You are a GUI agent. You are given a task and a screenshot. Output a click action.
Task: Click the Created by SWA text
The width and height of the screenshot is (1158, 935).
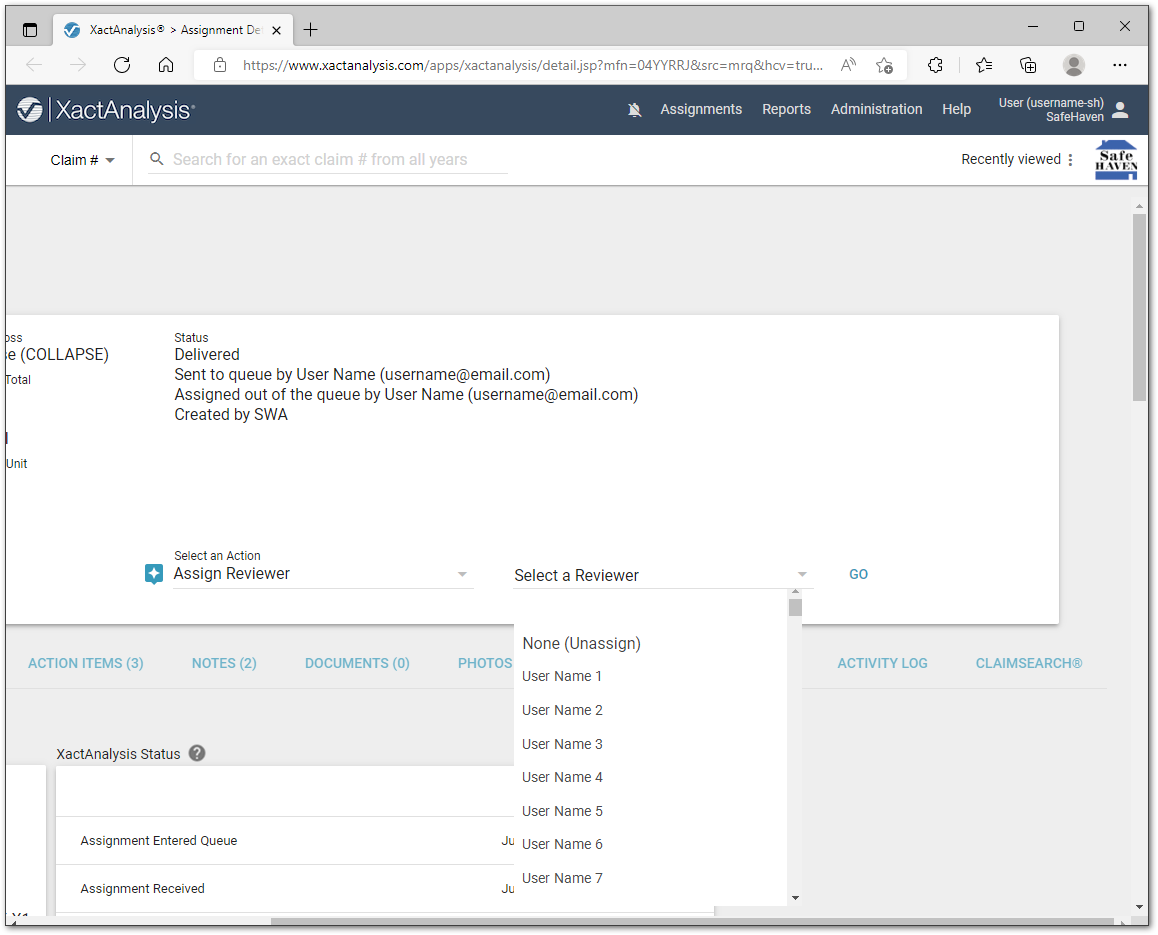231,414
